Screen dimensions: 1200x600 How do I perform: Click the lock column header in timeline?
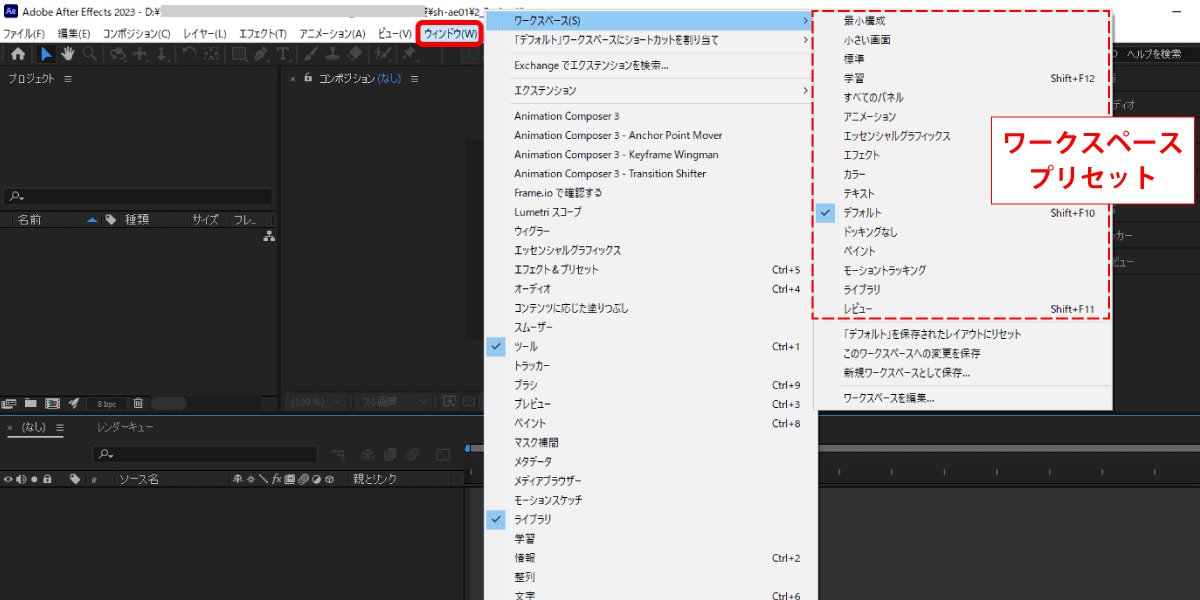coord(47,479)
